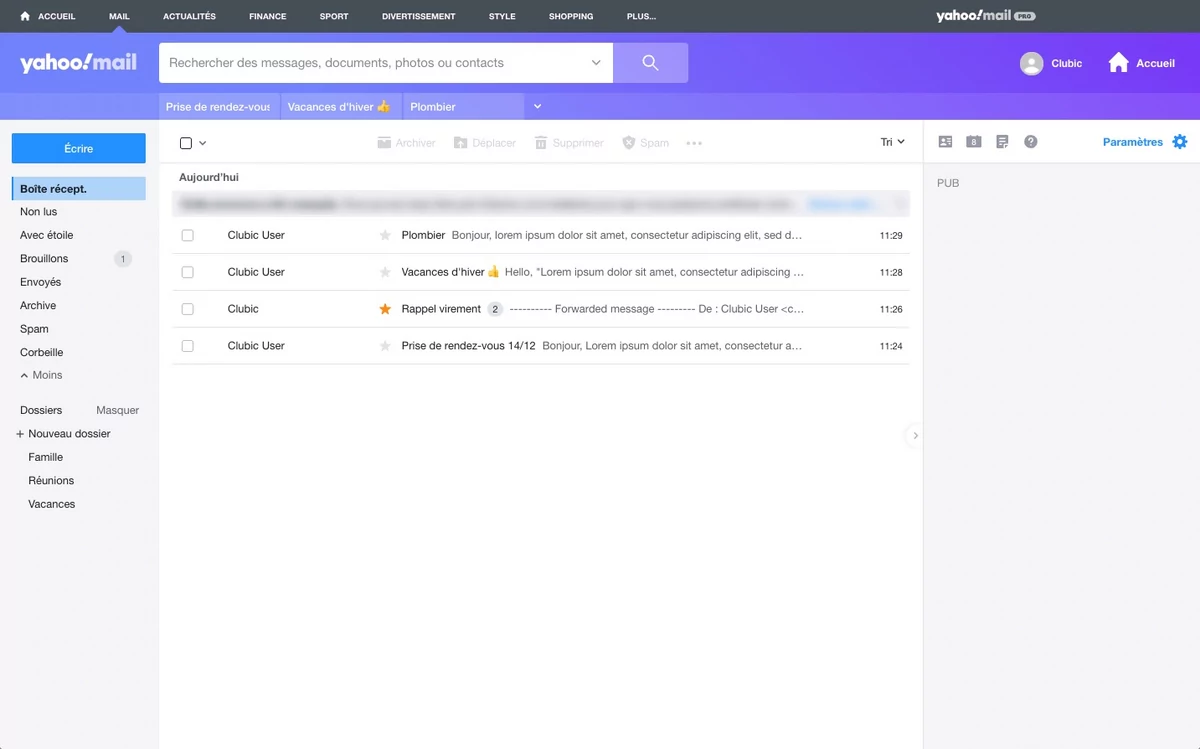Check the Vacances d'hiver message checkbox

click(x=187, y=272)
